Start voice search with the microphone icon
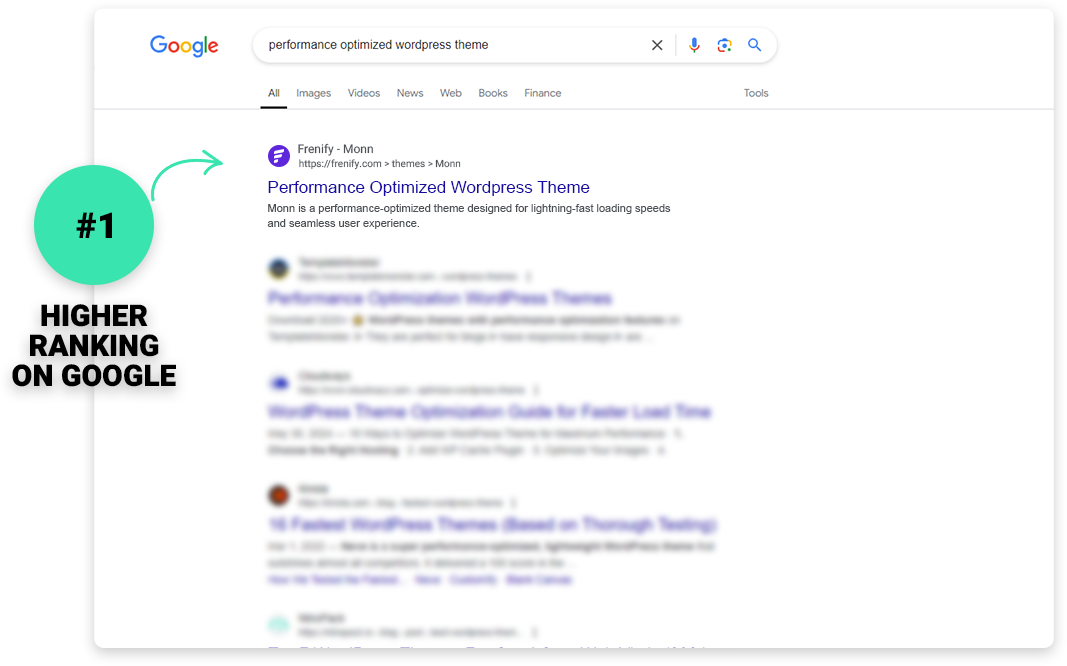The height and width of the screenshot is (666, 1067). pyautogui.click(x=694, y=45)
